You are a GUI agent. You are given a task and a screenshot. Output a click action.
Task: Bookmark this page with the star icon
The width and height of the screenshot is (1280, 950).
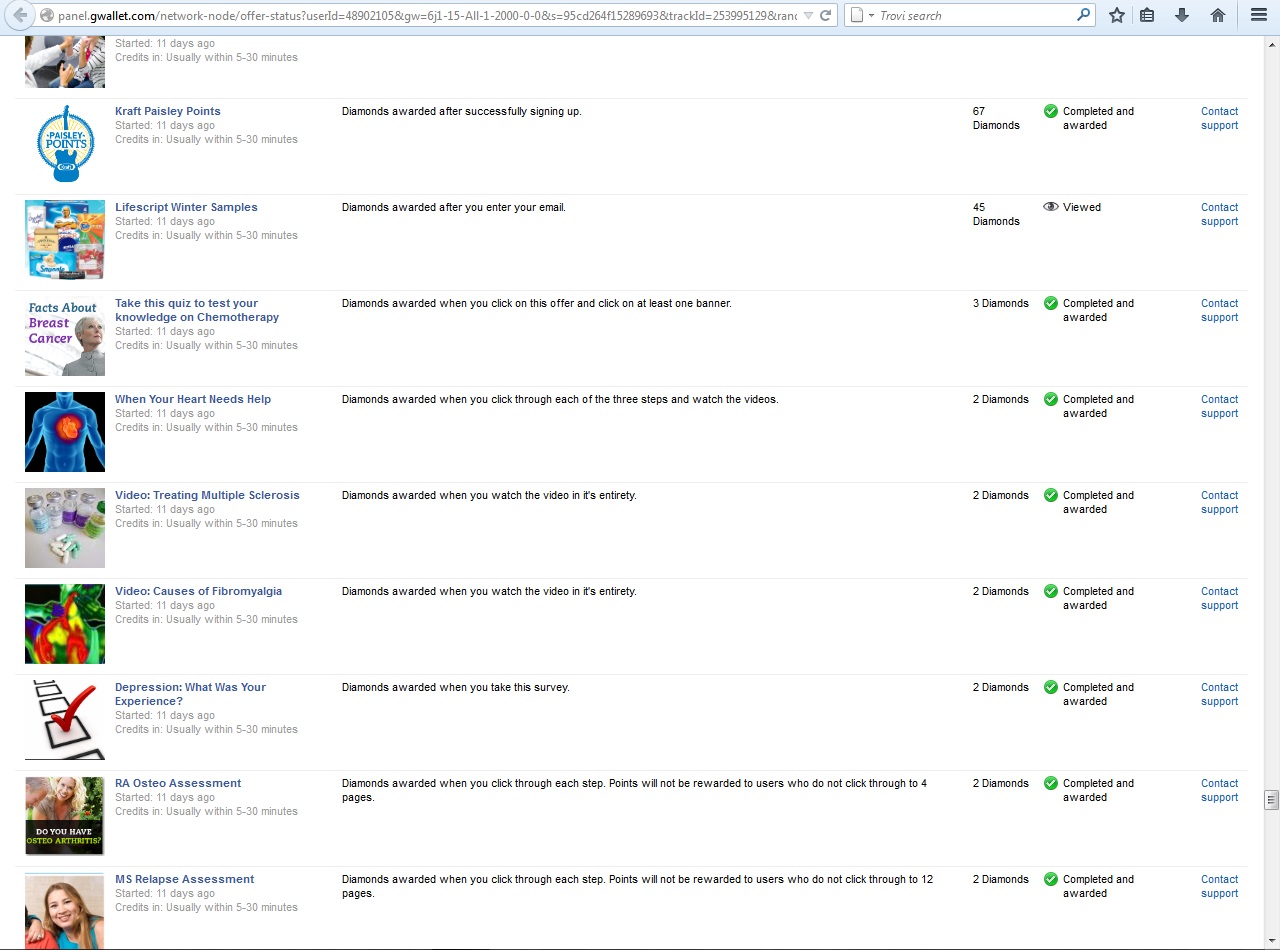(x=1117, y=16)
